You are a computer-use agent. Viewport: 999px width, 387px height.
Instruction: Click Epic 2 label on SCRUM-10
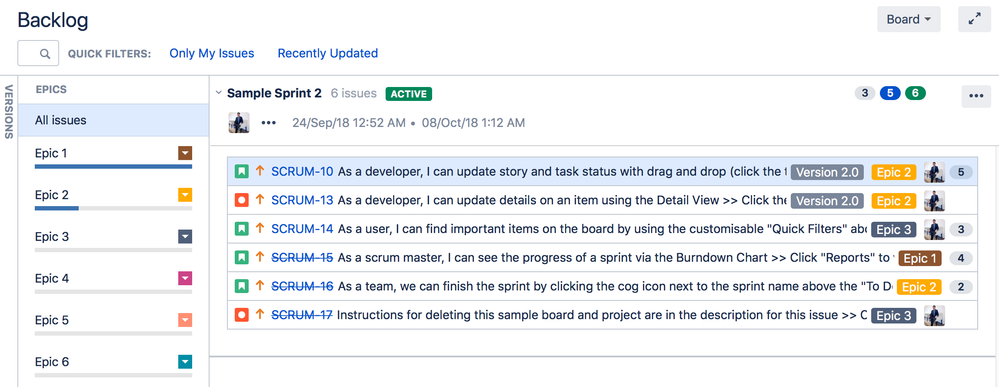coord(894,172)
